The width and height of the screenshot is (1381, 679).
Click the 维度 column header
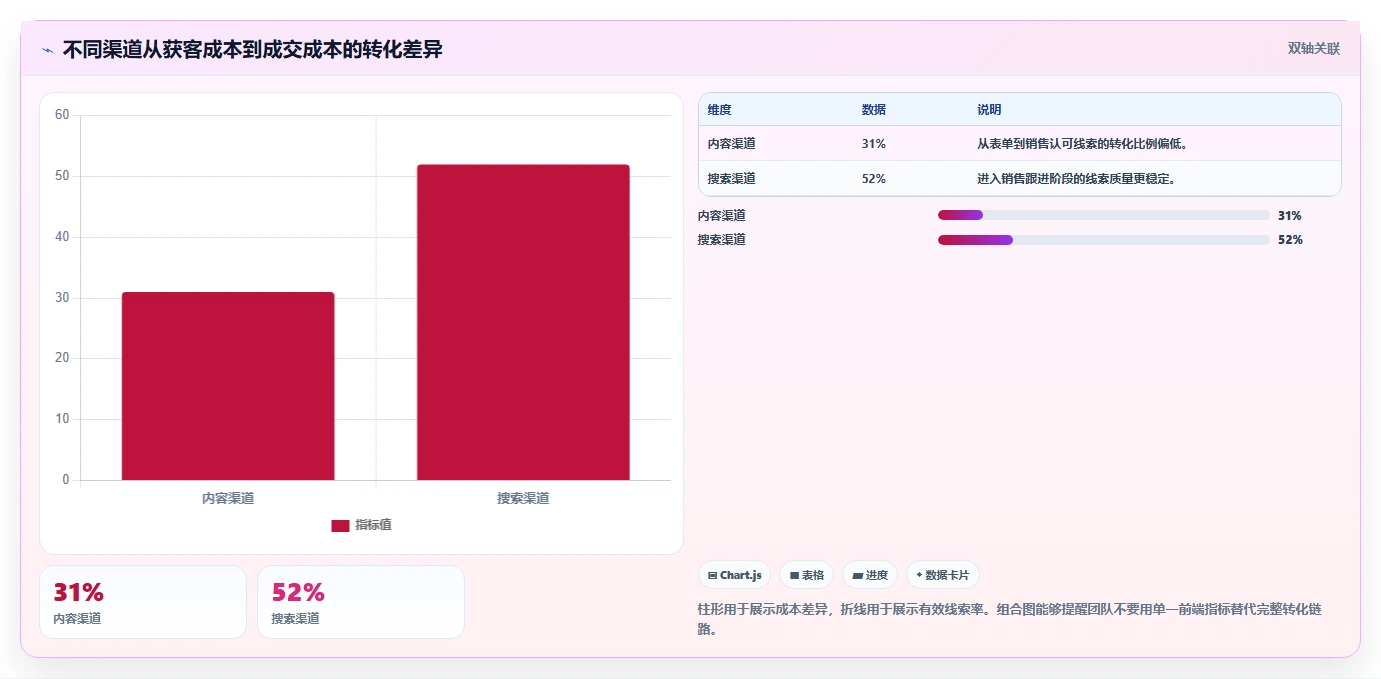point(719,110)
